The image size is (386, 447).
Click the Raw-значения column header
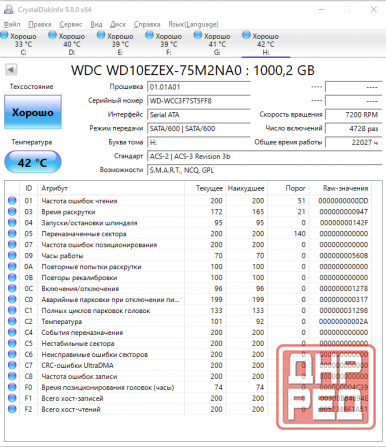(x=340, y=188)
